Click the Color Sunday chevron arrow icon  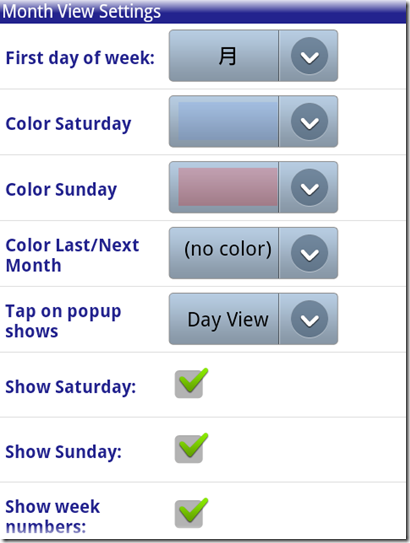click(x=309, y=188)
